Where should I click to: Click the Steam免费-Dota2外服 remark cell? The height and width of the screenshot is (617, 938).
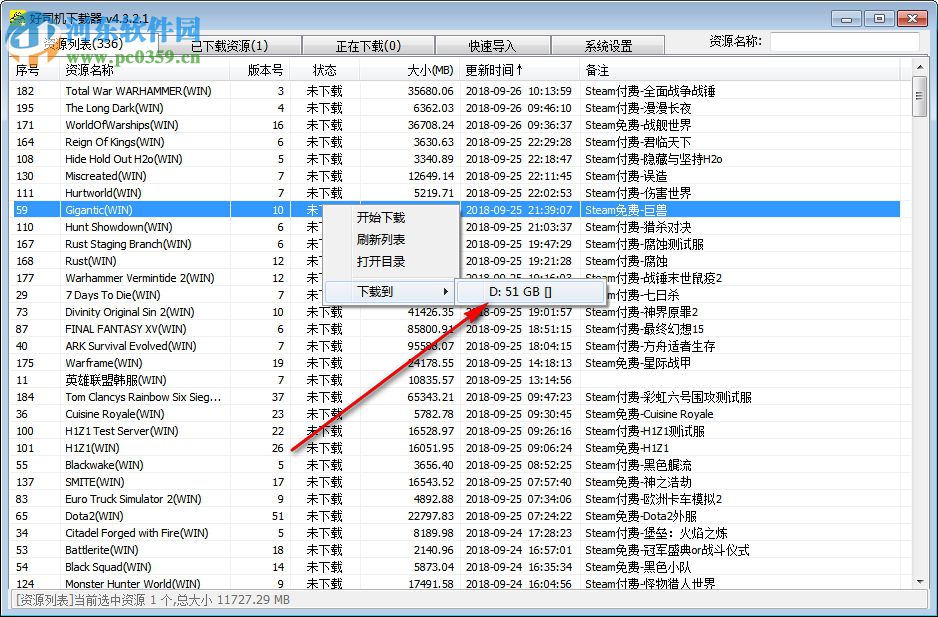click(x=641, y=516)
